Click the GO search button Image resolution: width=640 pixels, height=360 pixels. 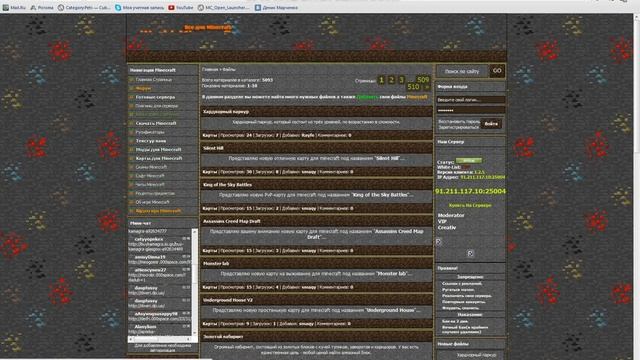(497, 71)
